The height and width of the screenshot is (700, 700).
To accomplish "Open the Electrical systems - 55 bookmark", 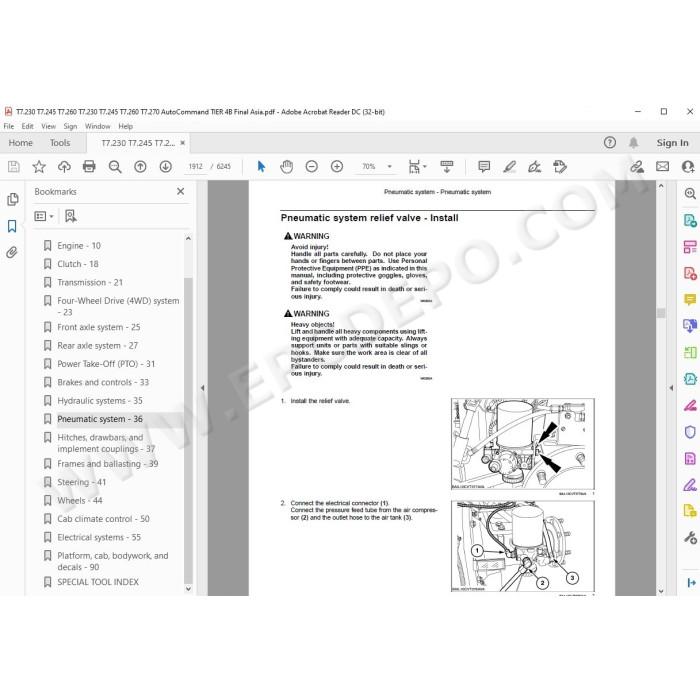I will (x=99, y=537).
